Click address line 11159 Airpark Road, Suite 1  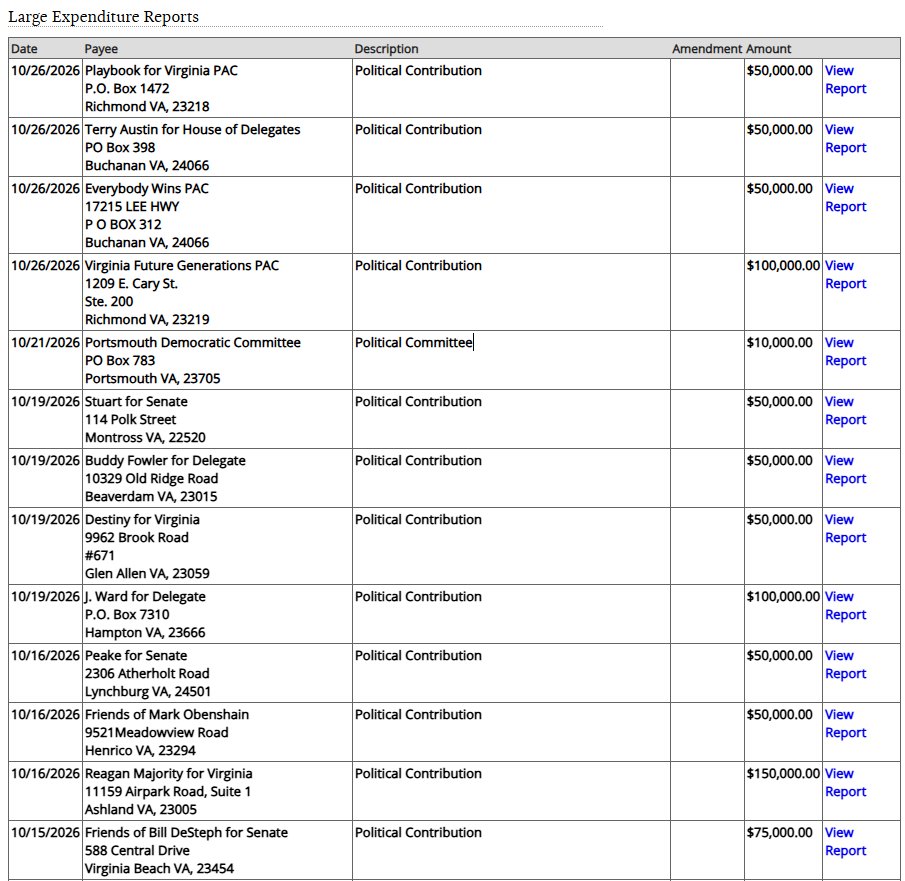pyautogui.click(x=168, y=792)
